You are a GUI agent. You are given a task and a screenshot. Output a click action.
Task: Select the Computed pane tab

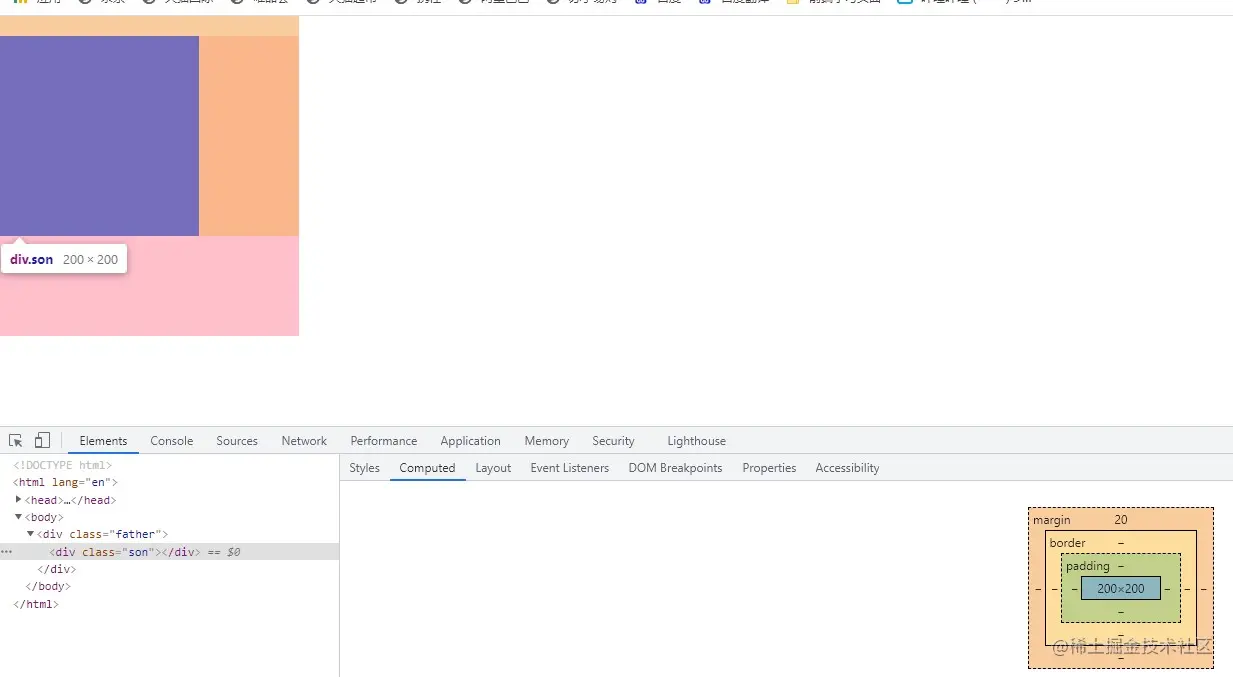[427, 468]
